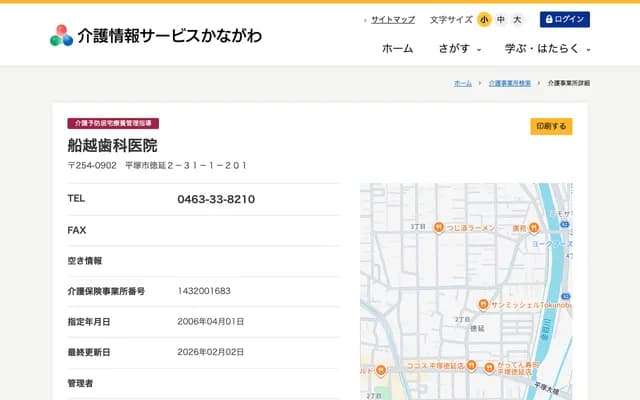Viewport: 640px width, 400px height.
Task: Set font size to 小 (small)
Action: [x=484, y=19]
